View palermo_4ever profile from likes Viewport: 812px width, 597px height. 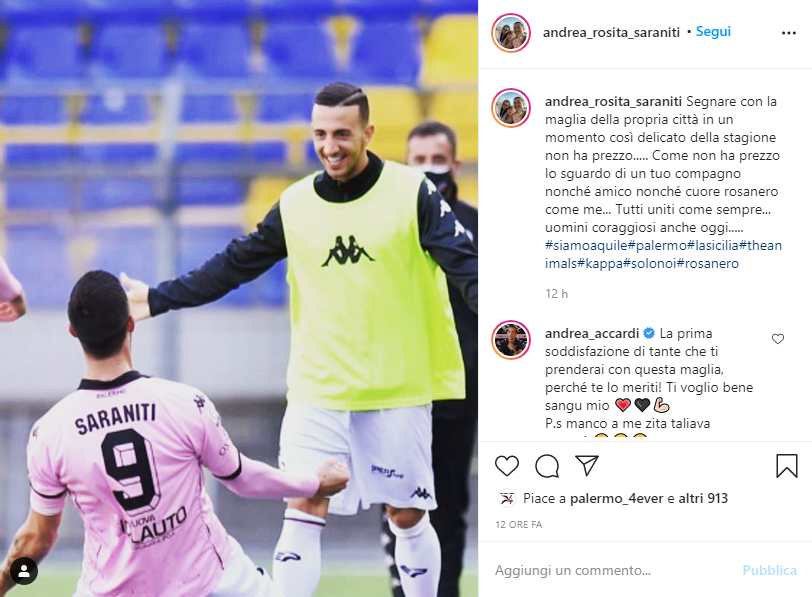click(616, 499)
